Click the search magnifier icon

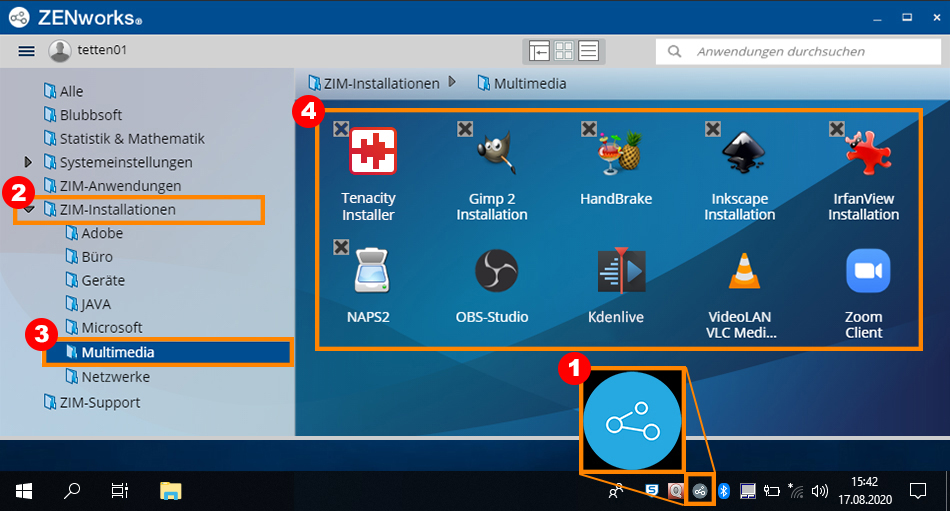tap(674, 52)
